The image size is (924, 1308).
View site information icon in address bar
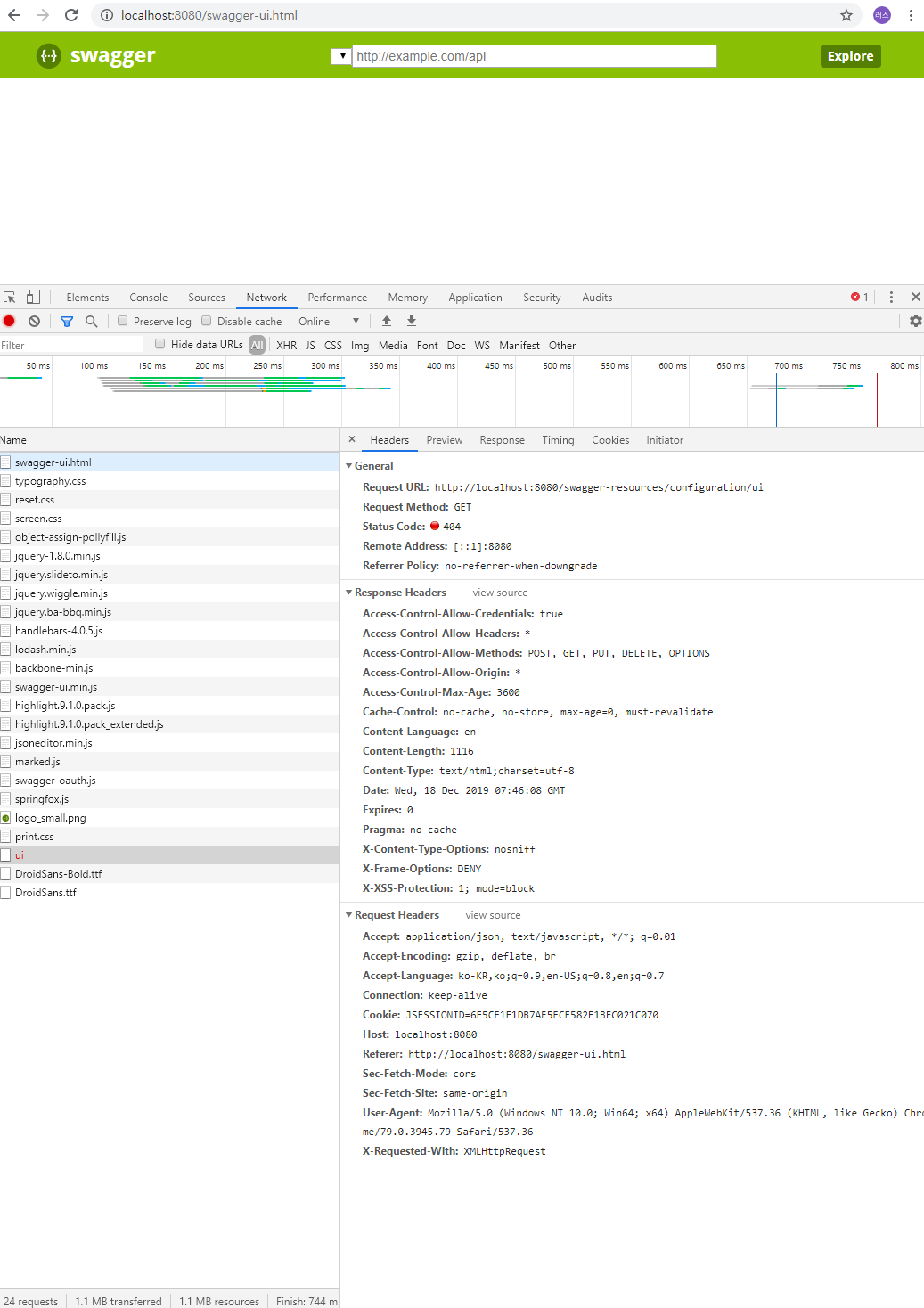click(106, 15)
